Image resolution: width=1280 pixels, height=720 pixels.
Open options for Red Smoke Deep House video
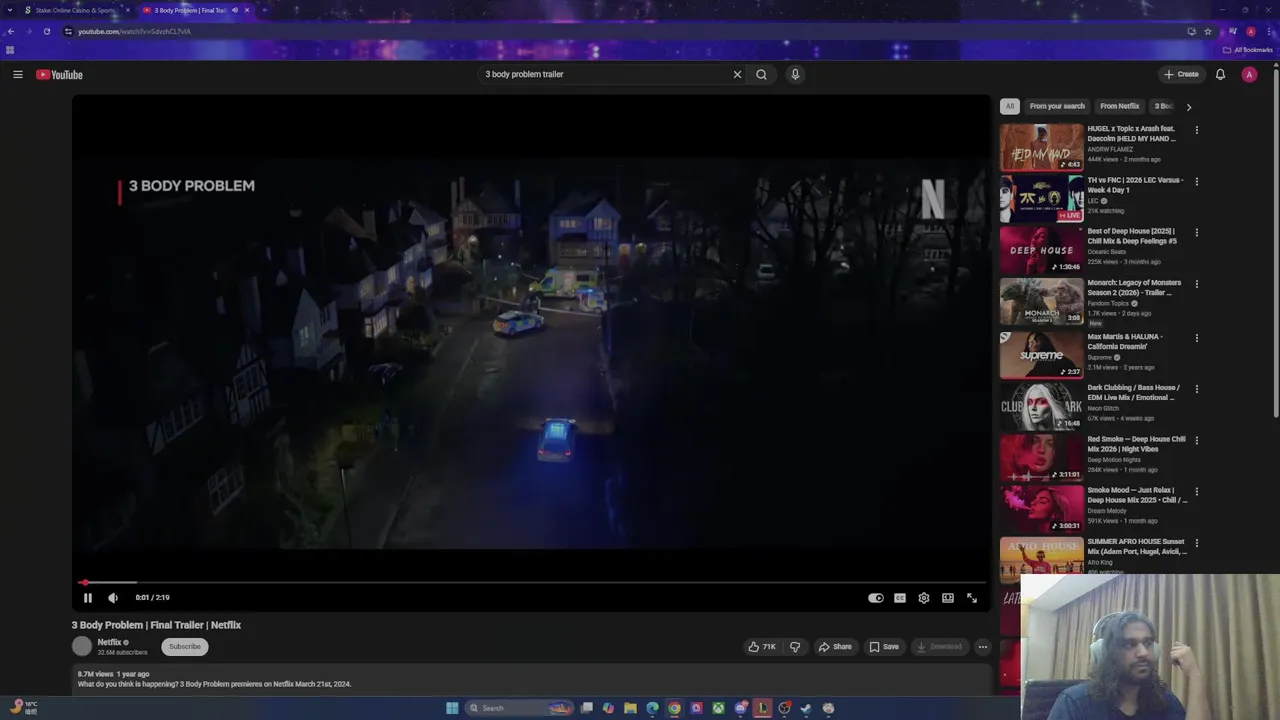[x=1196, y=440]
